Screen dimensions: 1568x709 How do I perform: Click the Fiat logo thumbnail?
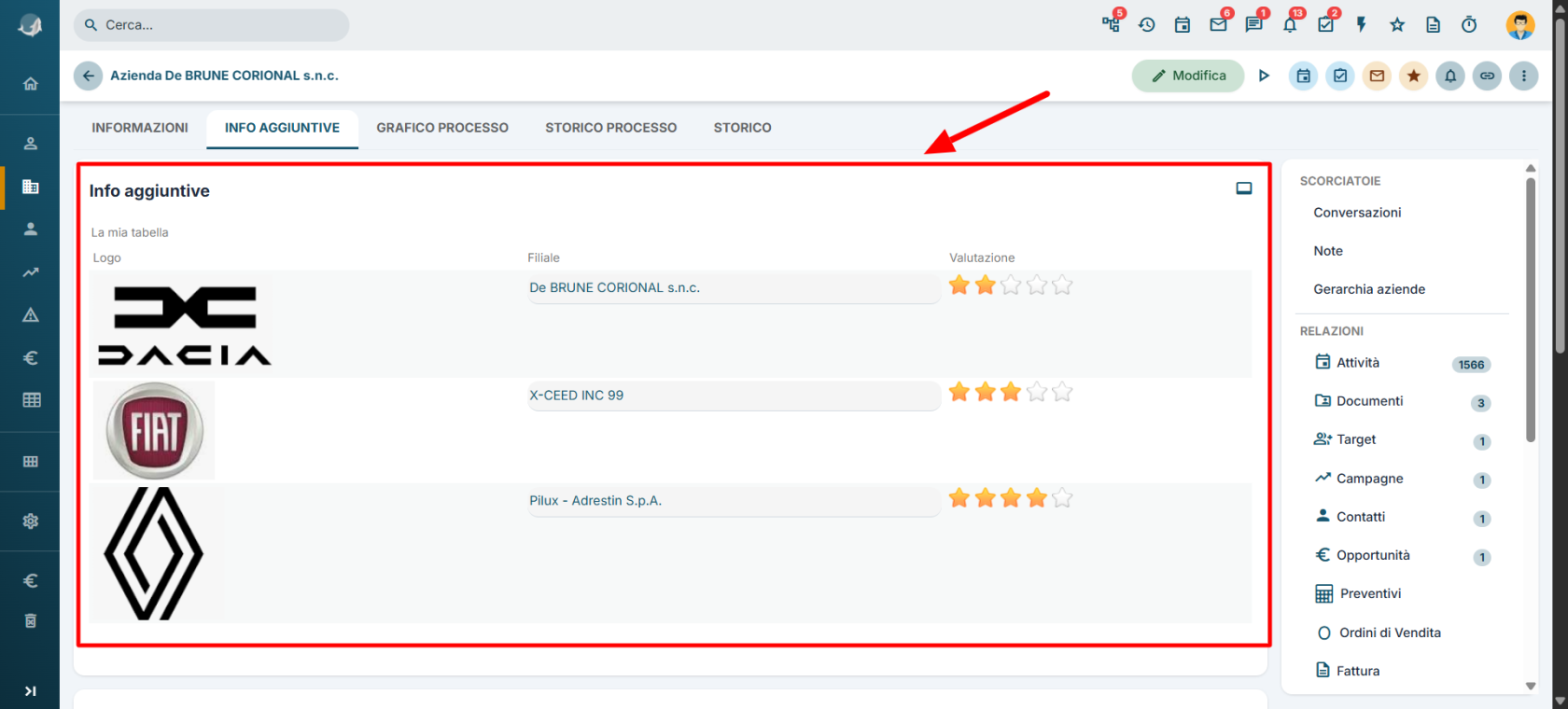click(154, 430)
